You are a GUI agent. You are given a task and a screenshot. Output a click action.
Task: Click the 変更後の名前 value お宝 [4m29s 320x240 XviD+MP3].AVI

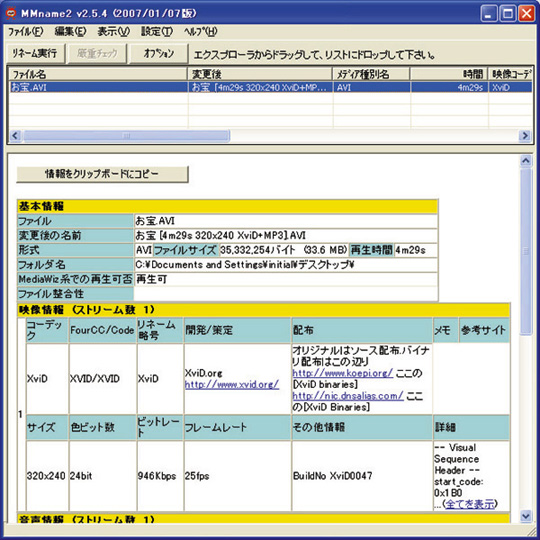point(221,236)
